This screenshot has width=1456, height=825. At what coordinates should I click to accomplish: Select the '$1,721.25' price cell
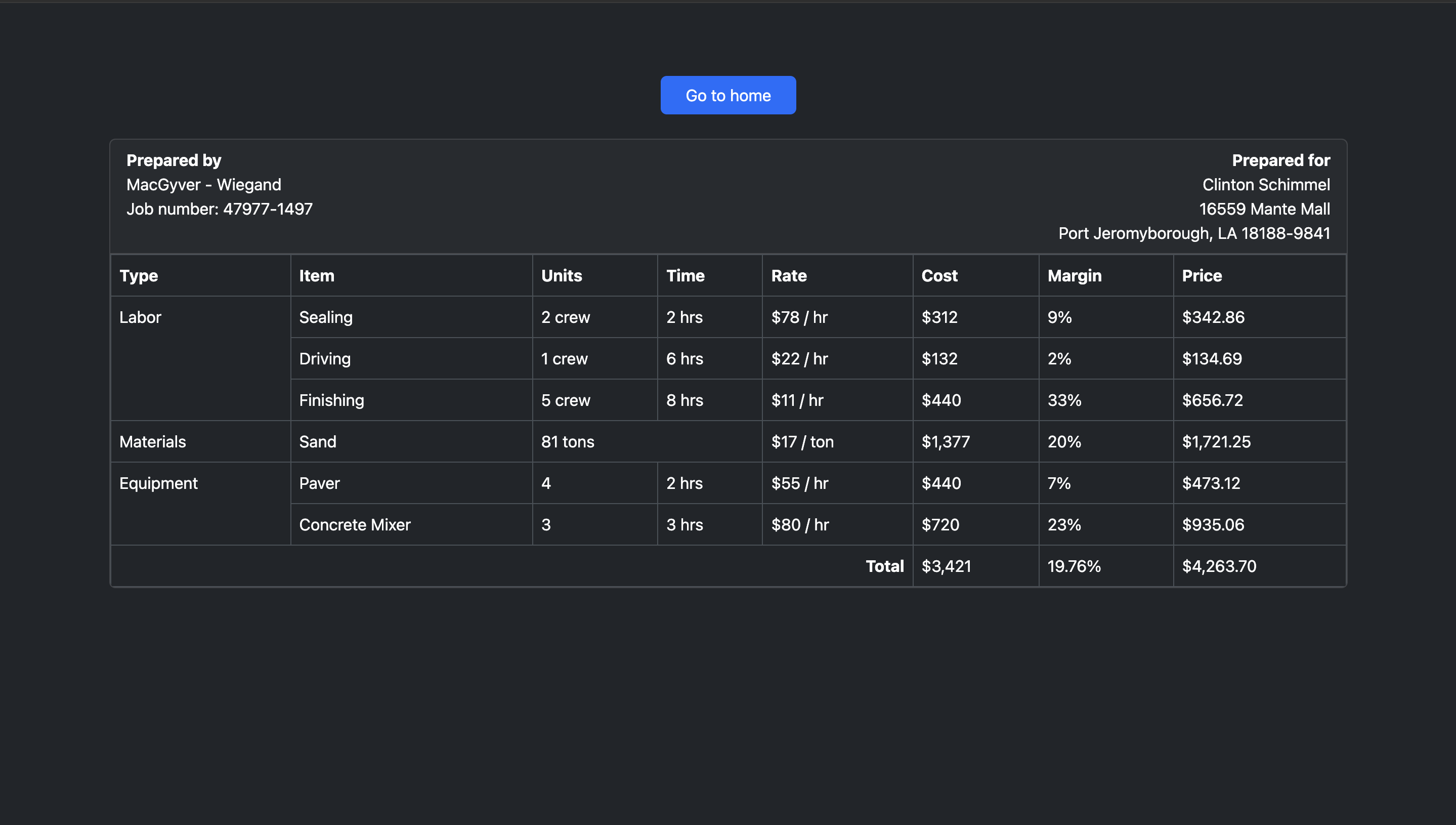[1260, 441]
